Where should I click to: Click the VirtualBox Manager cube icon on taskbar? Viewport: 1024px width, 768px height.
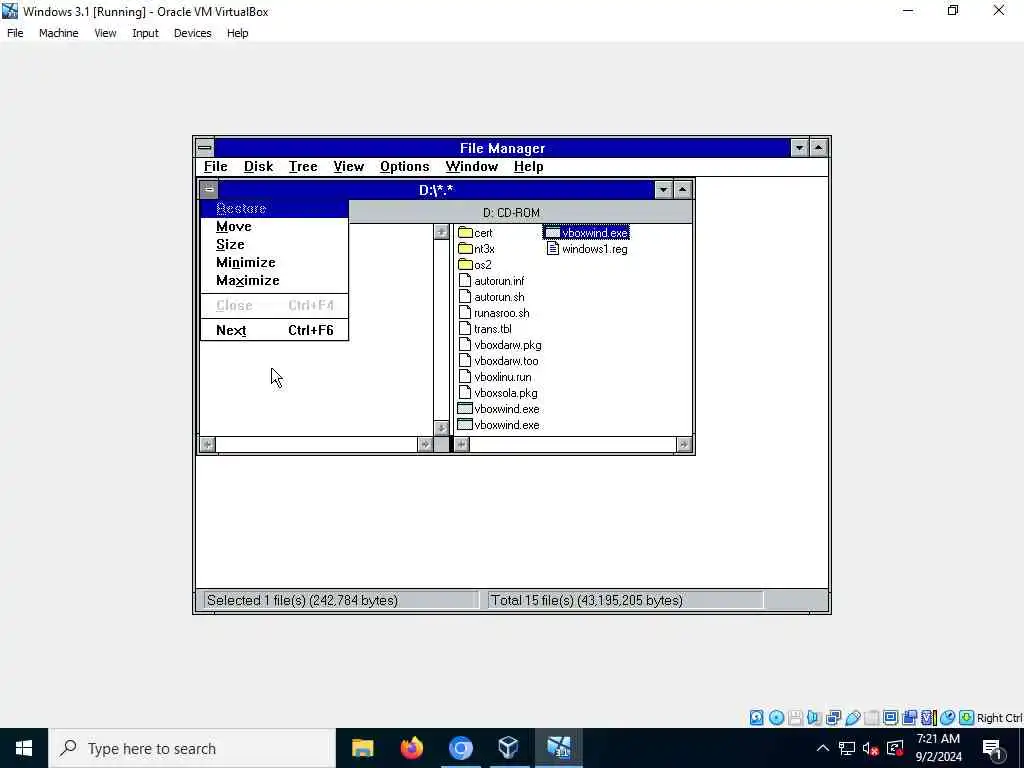click(x=509, y=748)
